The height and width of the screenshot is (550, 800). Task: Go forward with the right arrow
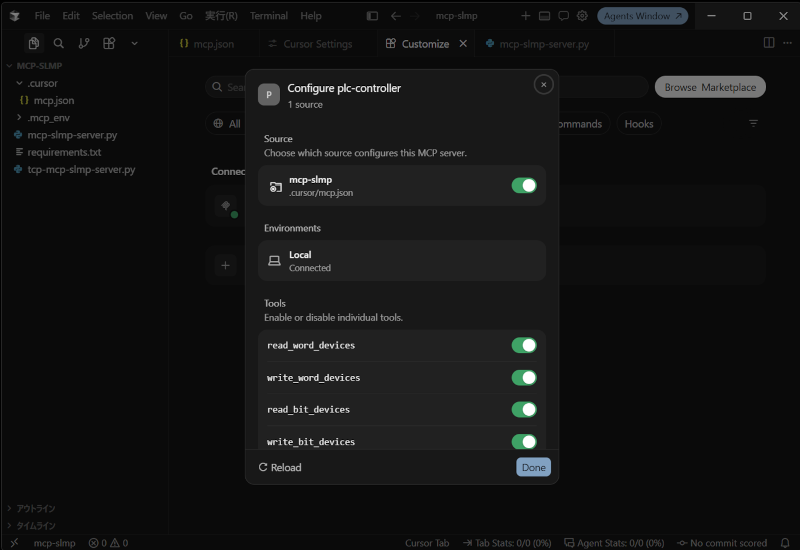pos(415,16)
